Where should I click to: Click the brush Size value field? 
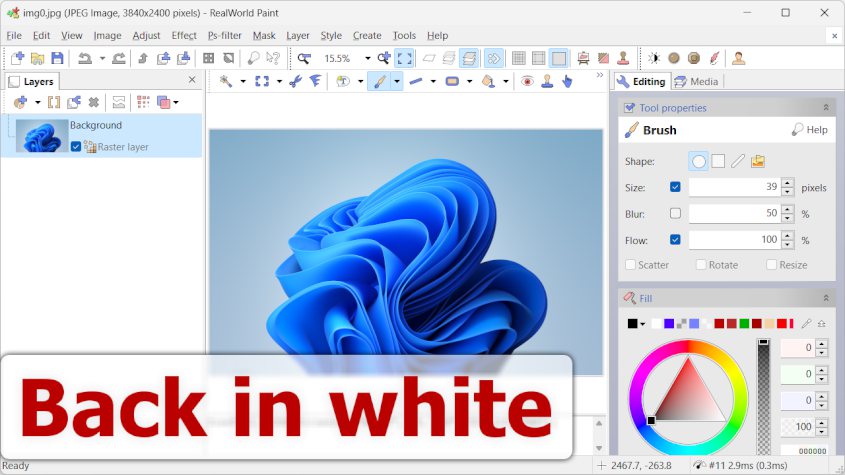735,187
